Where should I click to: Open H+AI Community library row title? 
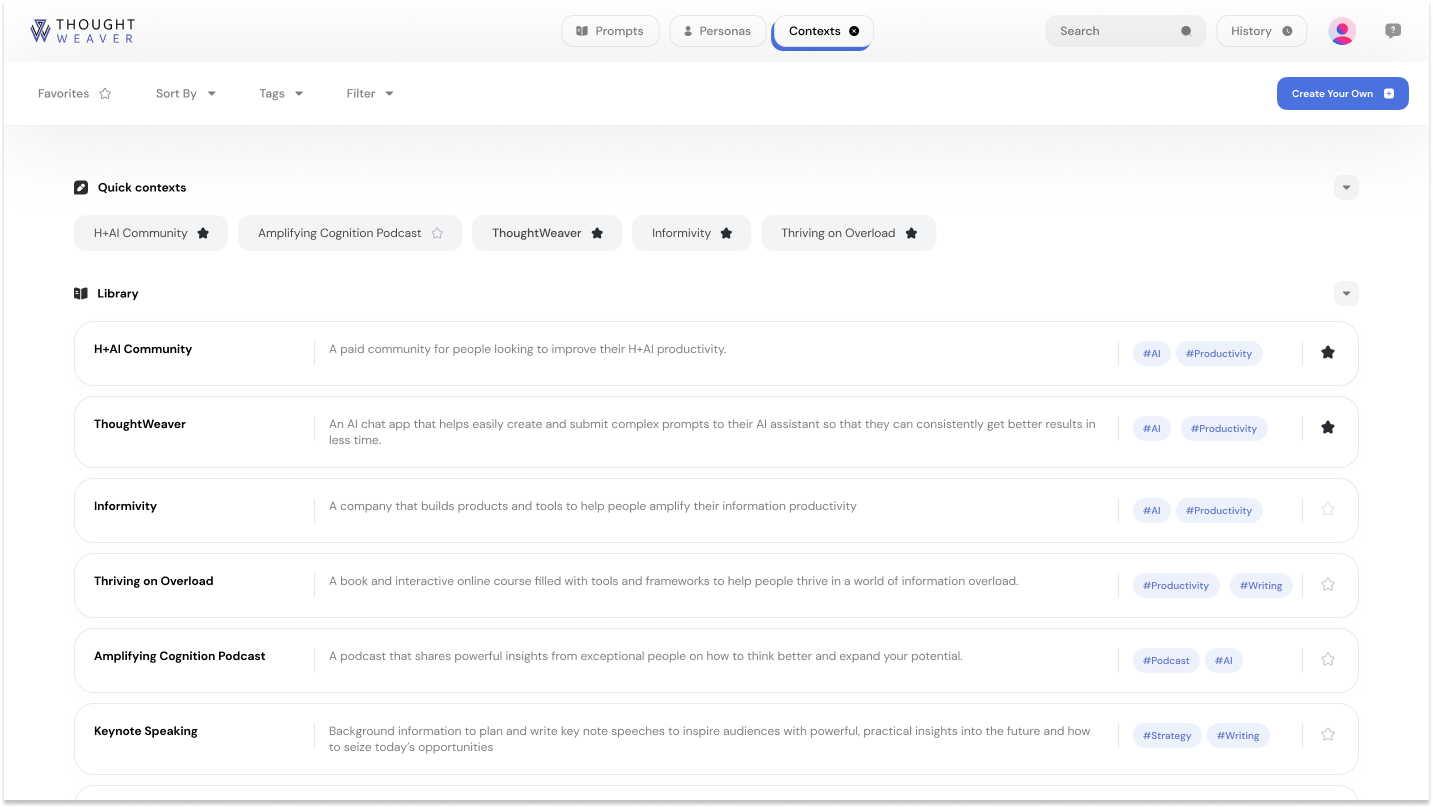tap(143, 349)
